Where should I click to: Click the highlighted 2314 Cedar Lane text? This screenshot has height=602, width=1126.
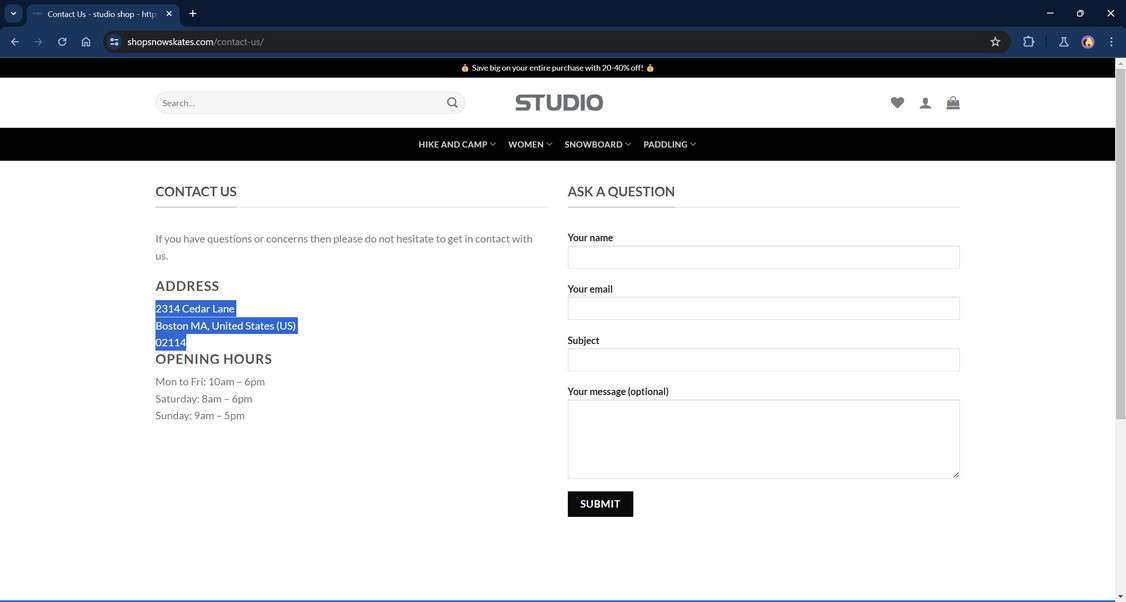[195, 308]
